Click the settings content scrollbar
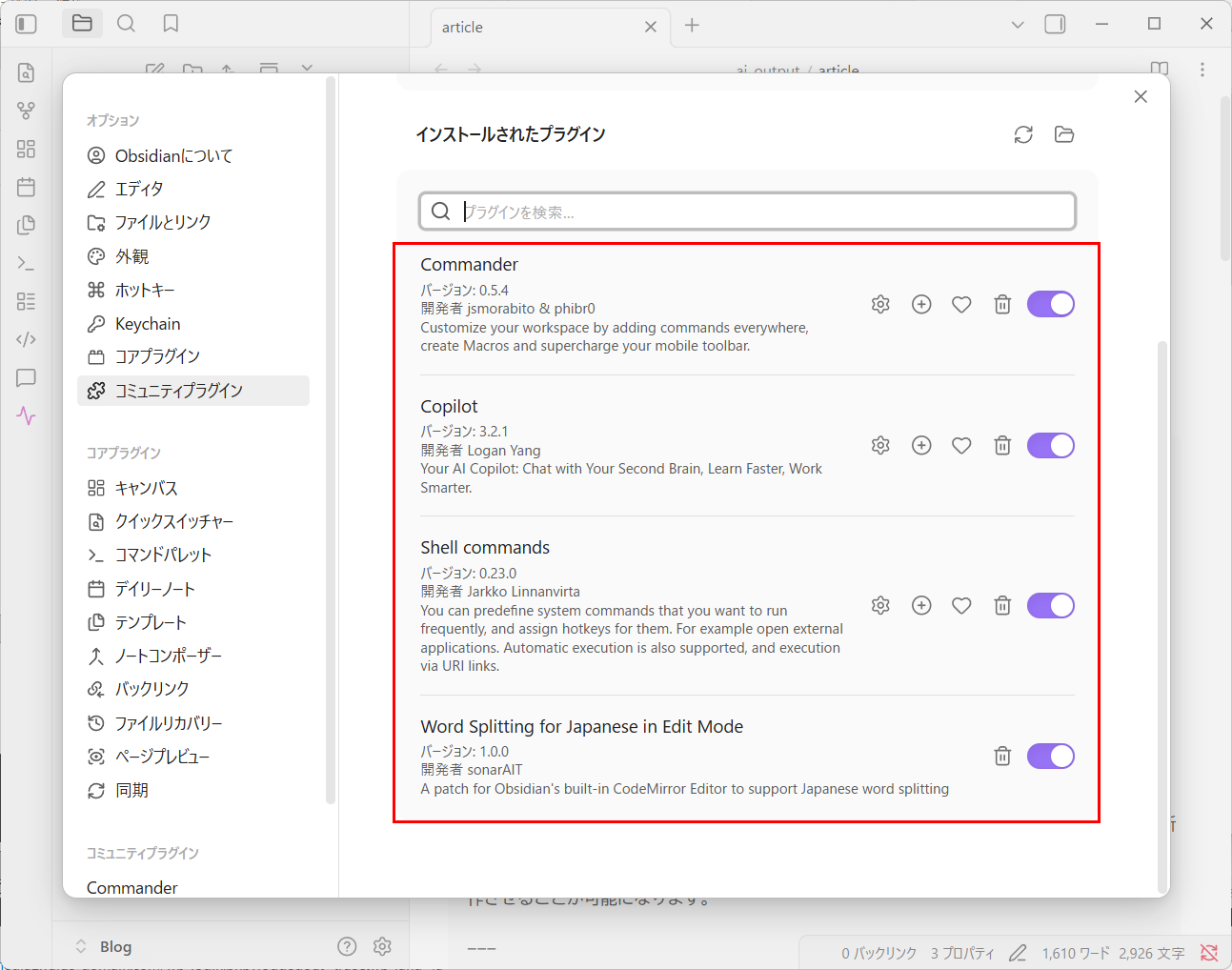Screen dimensions: 1232x970 pyautogui.click(x=1161, y=572)
